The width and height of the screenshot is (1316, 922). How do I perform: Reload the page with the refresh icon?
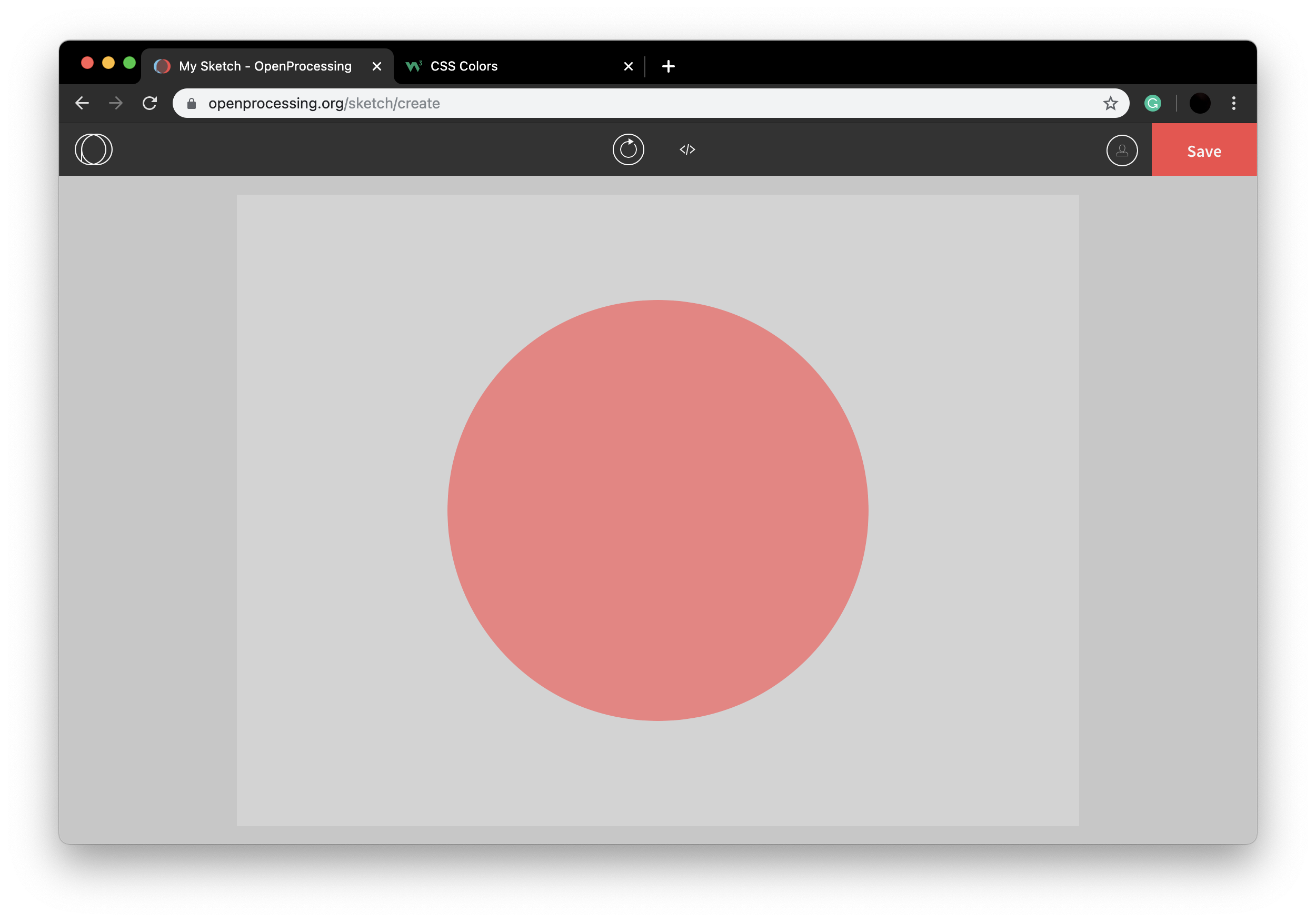149,103
